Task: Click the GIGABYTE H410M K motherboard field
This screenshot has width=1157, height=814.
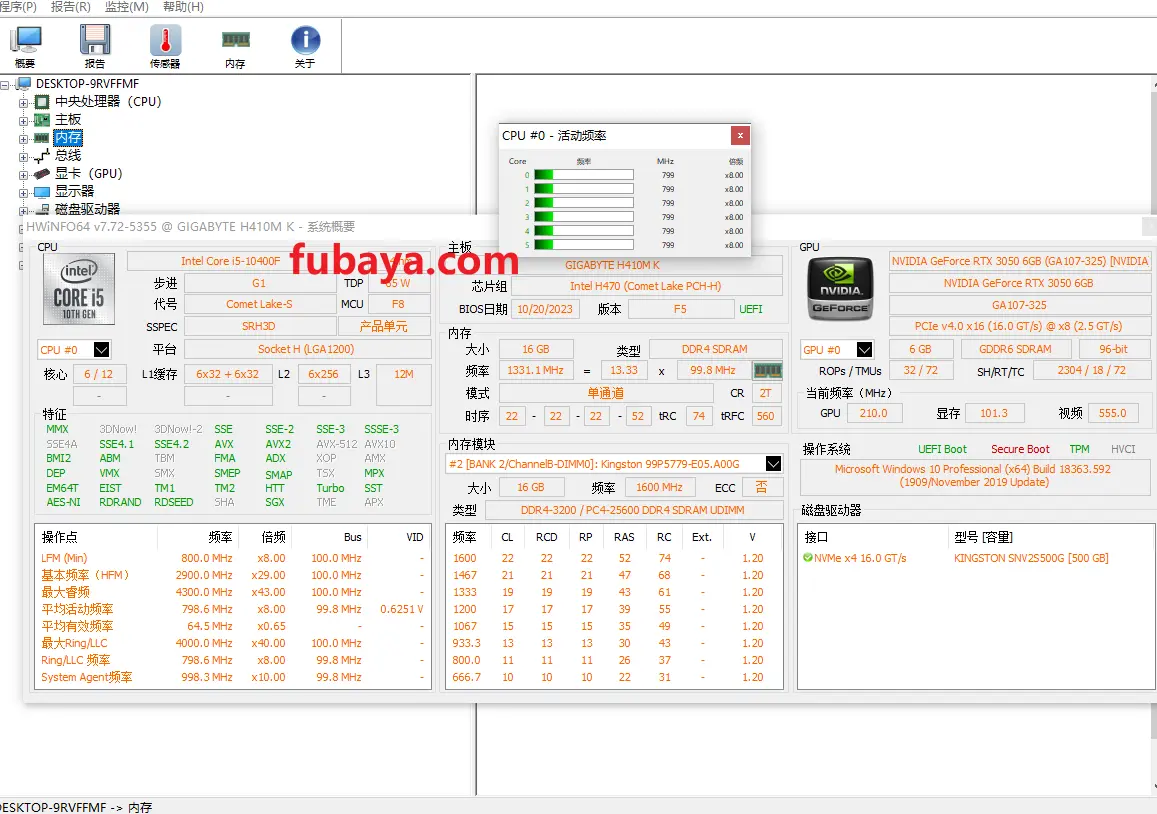Action: tap(612, 265)
